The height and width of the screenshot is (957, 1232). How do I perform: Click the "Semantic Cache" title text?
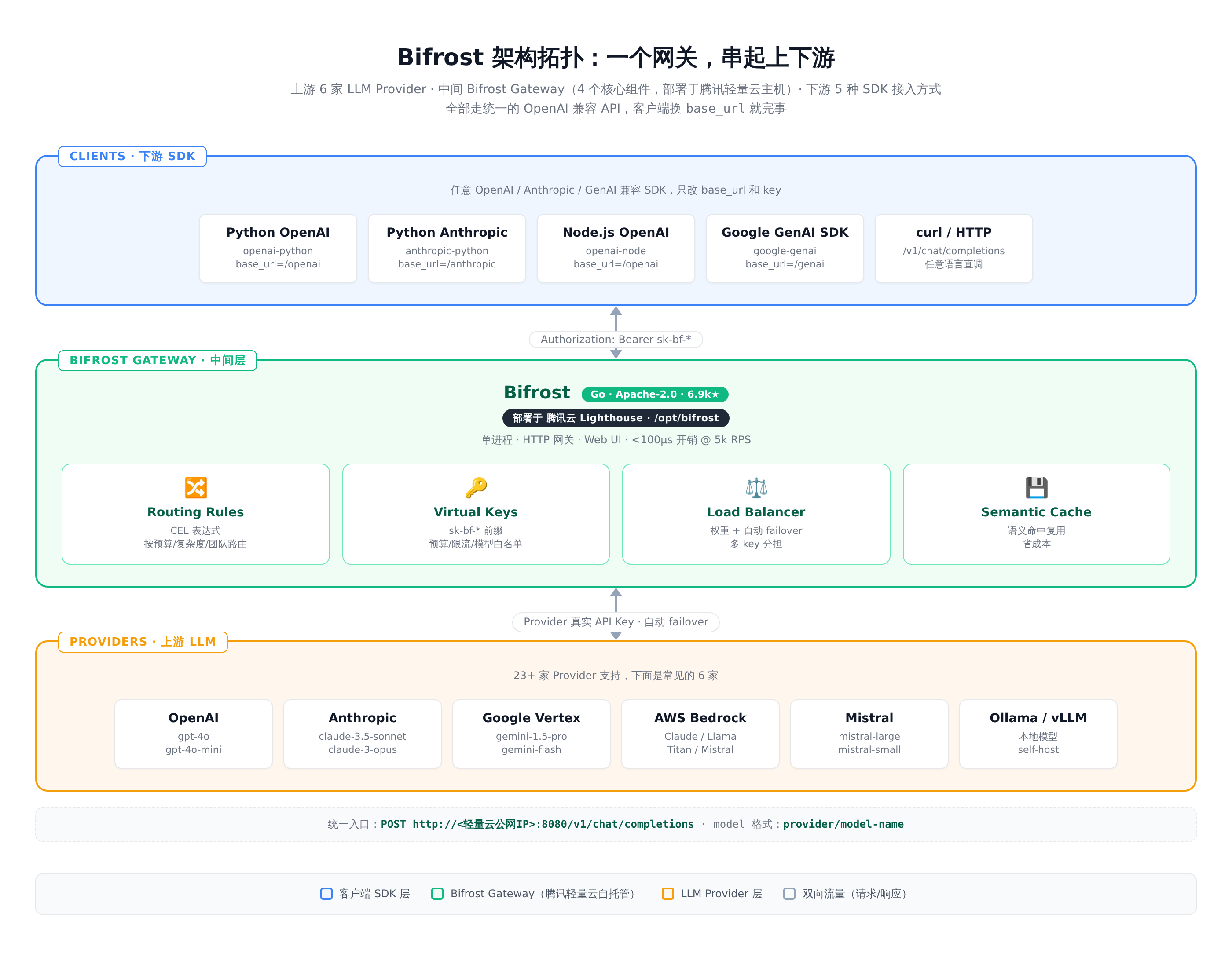tap(1036, 512)
